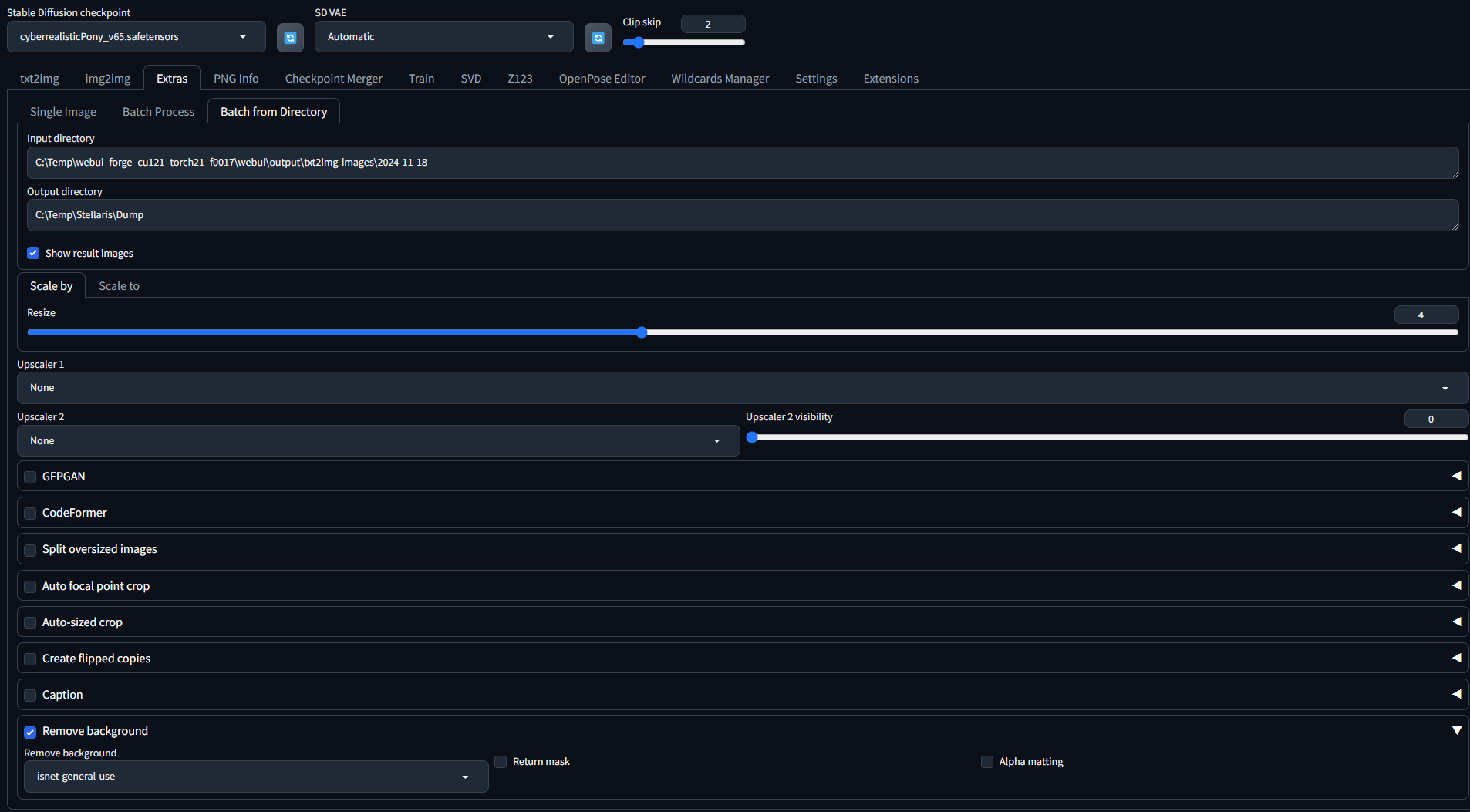
Task: Switch to the txt2img tab
Action: click(39, 79)
